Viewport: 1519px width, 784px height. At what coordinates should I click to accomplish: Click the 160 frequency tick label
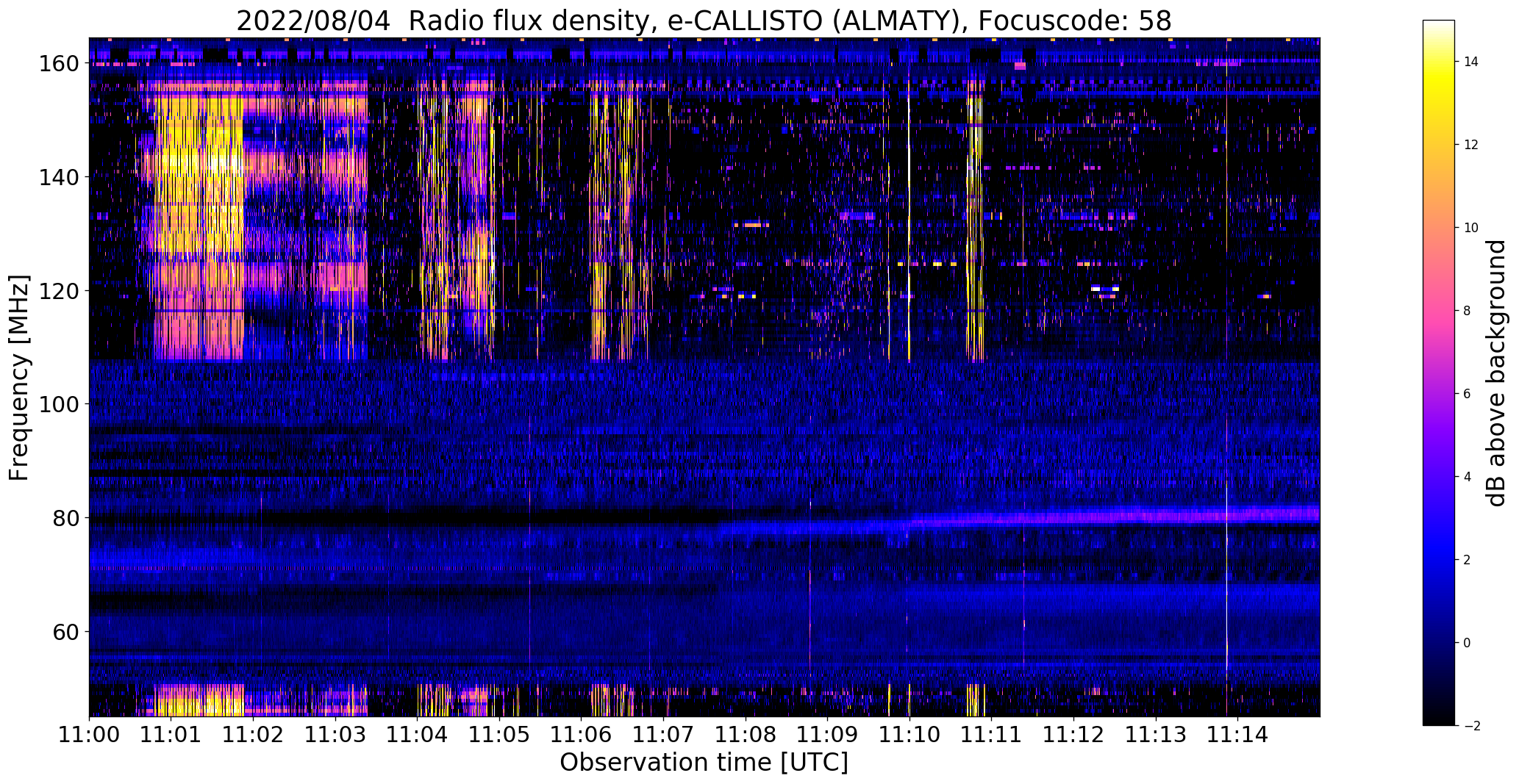click(x=60, y=64)
